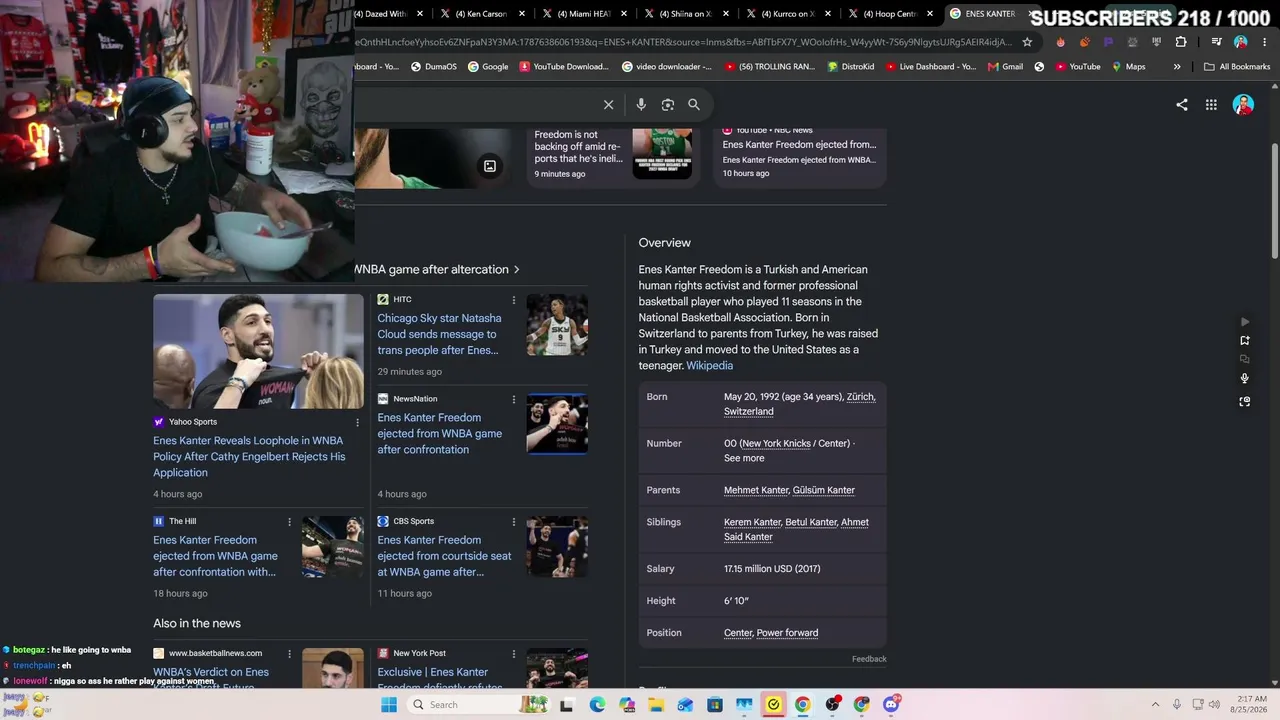1280x720 pixels.
Task: Open the DumaOS bookmark
Action: pos(433,67)
